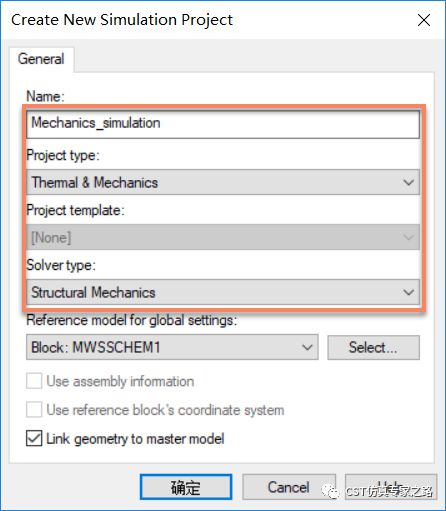Switch to the General tab

click(x=41, y=59)
